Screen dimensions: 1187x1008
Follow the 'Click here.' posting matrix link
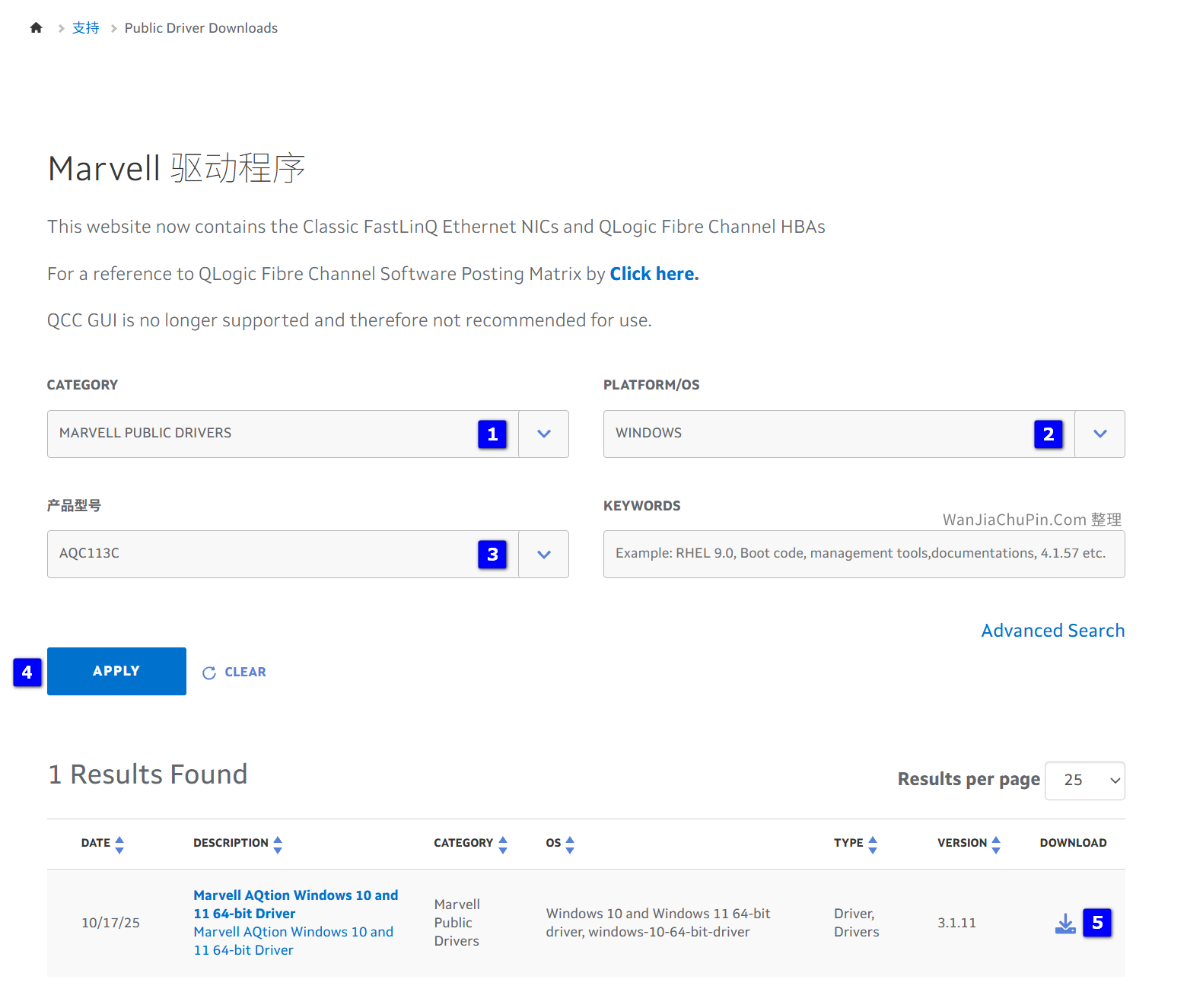[x=654, y=274]
